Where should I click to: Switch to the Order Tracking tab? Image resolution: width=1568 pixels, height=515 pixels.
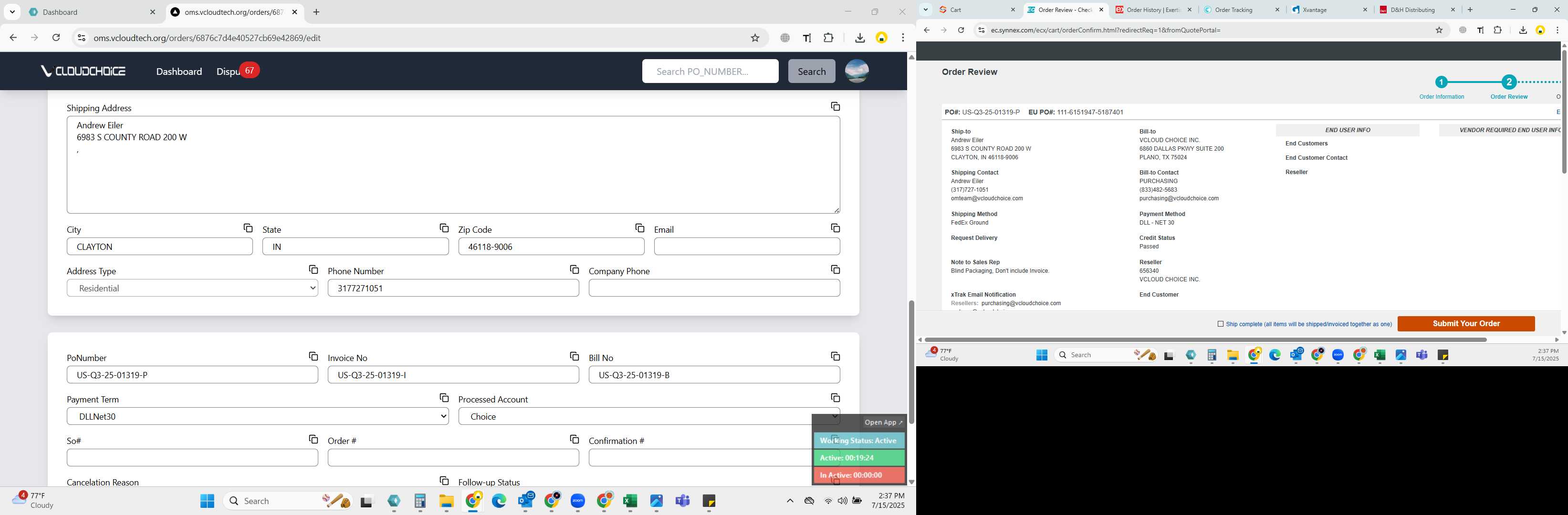point(1241,10)
